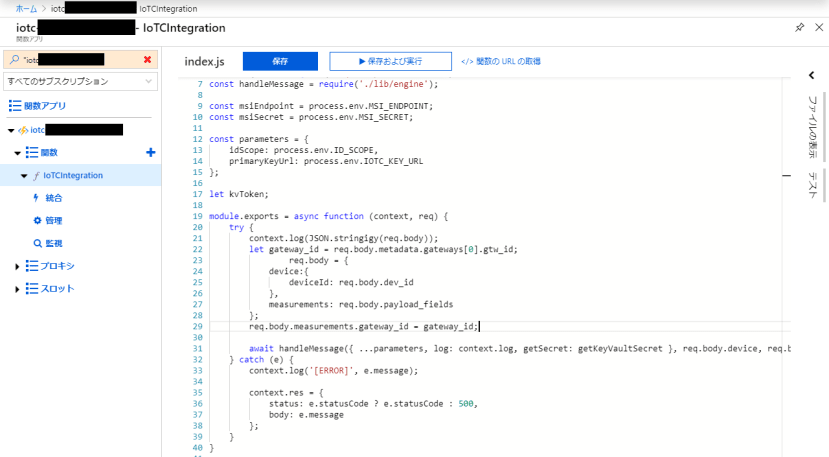Click 保存および実行 (Save and run) button
The height and width of the screenshot is (457, 829).
tap(390, 61)
